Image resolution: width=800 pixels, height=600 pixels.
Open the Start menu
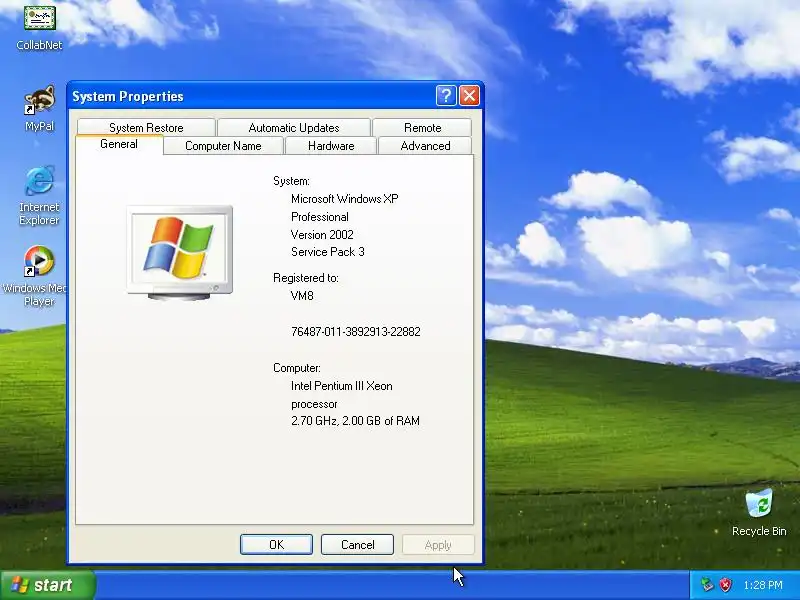pyautogui.click(x=47, y=585)
